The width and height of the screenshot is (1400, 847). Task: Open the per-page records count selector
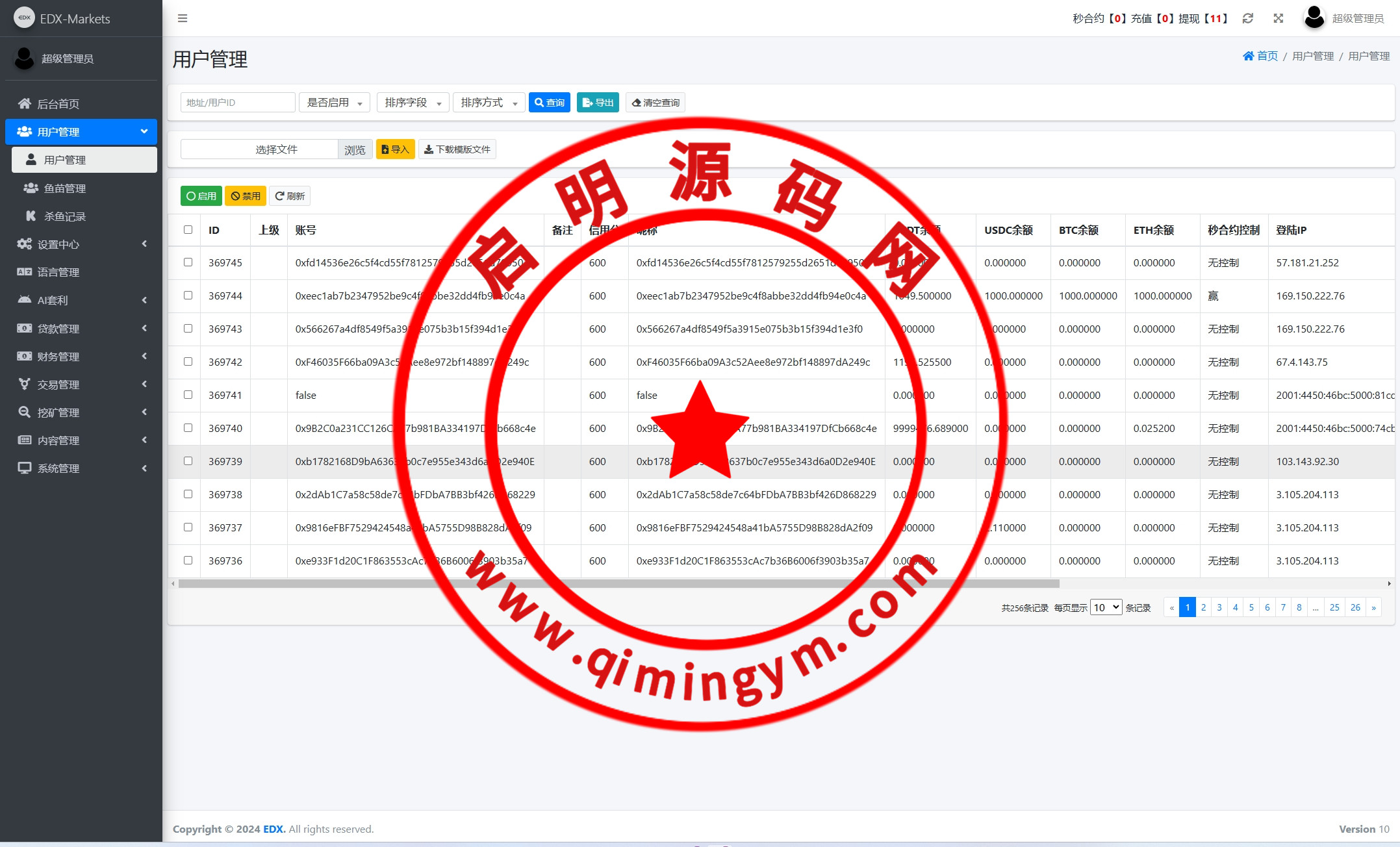(x=1106, y=607)
